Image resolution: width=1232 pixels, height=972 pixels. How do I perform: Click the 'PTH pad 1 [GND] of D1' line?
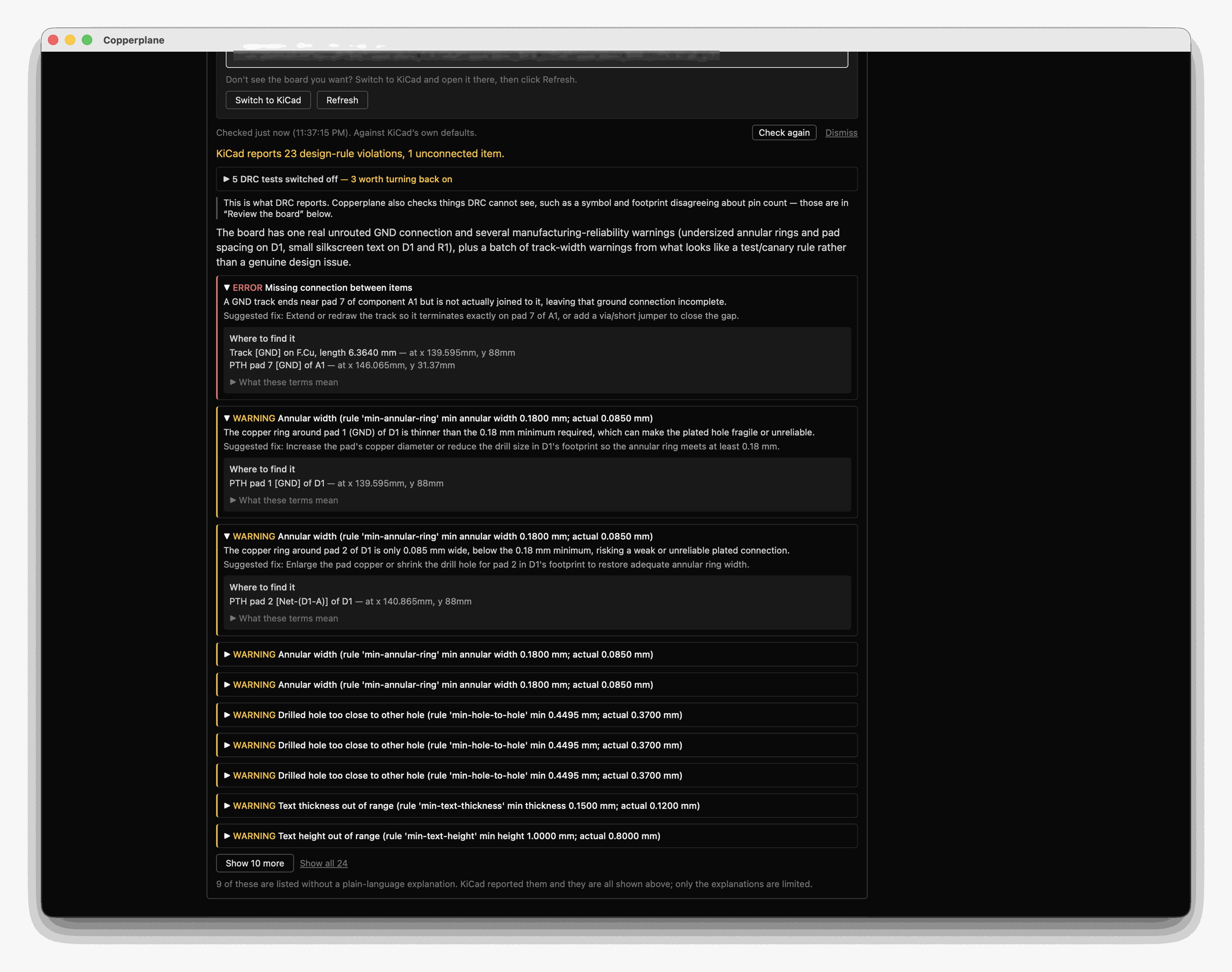click(x=336, y=483)
